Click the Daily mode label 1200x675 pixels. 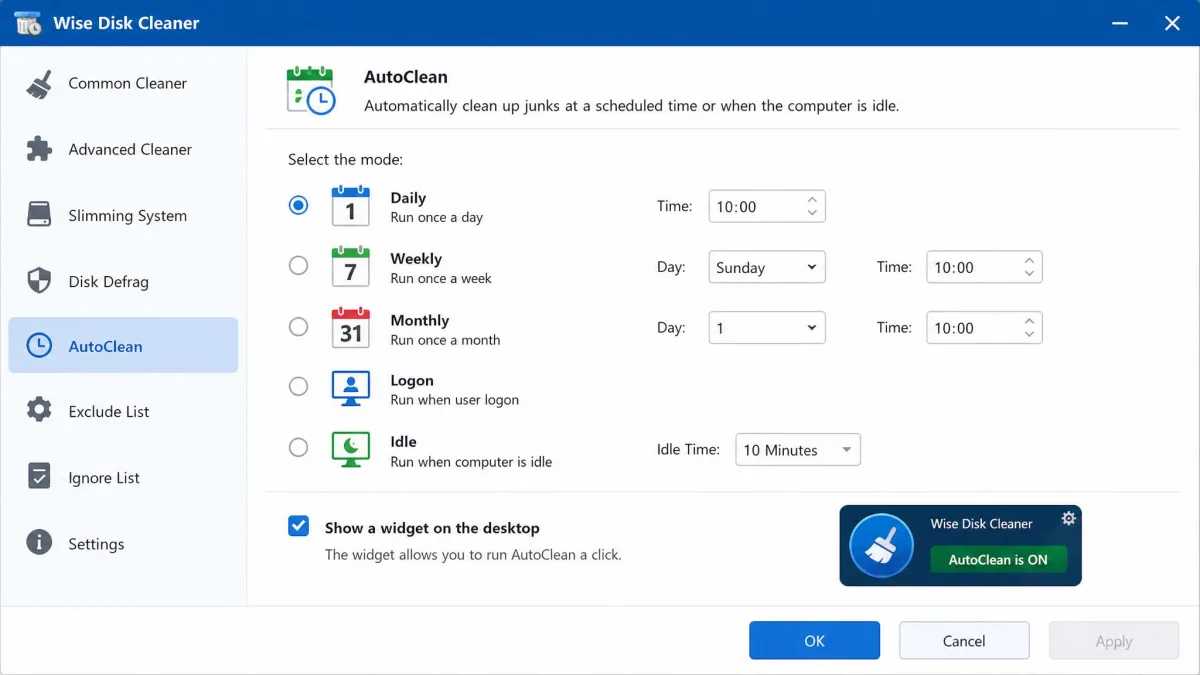coord(408,198)
